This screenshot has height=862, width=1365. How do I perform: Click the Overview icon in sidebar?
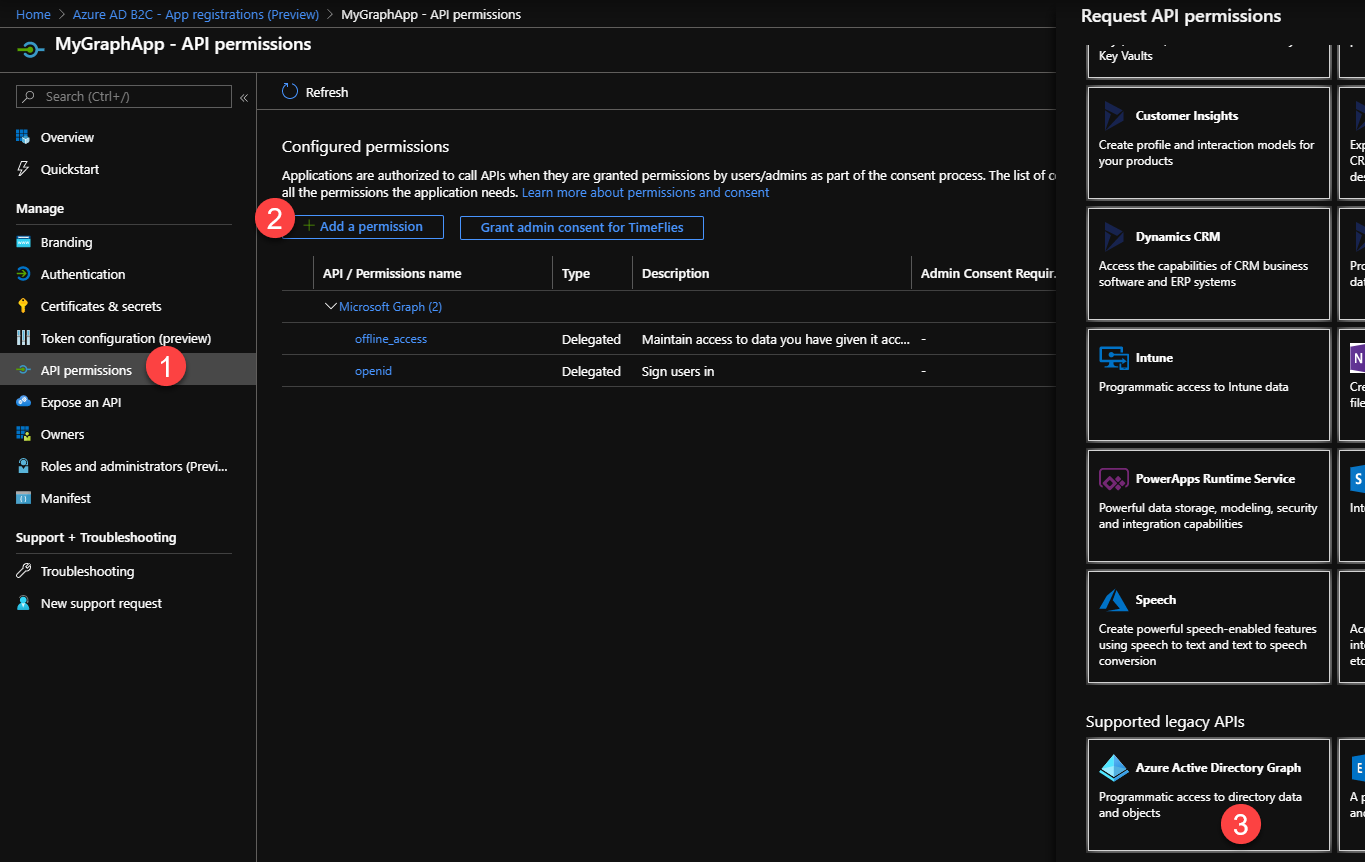point(23,137)
